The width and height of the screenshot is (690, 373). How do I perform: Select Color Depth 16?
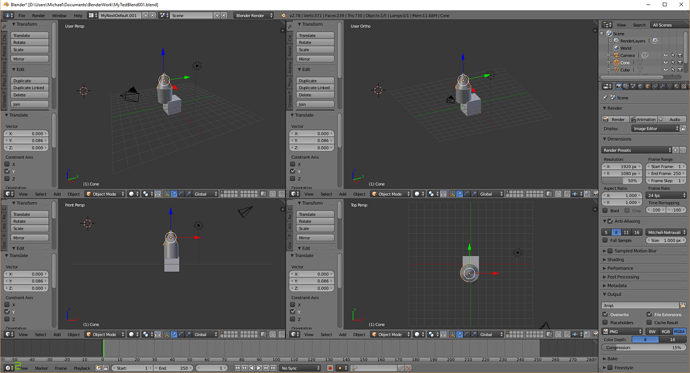[x=672, y=340]
